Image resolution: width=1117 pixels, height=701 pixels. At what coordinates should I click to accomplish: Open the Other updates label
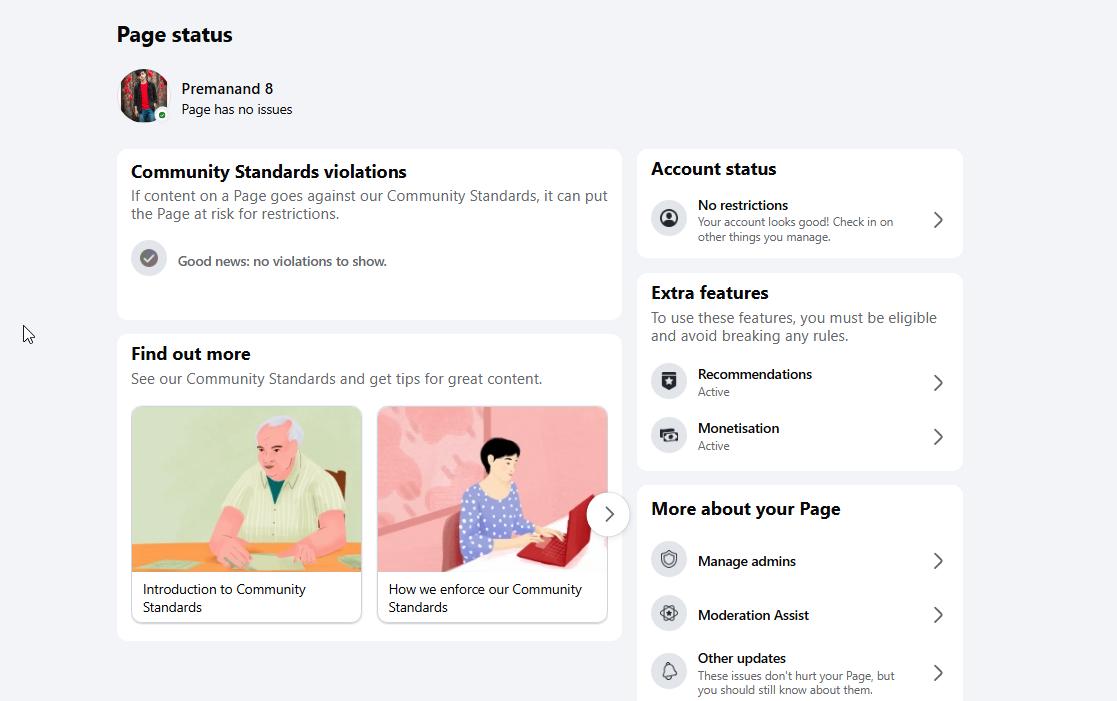click(742, 658)
